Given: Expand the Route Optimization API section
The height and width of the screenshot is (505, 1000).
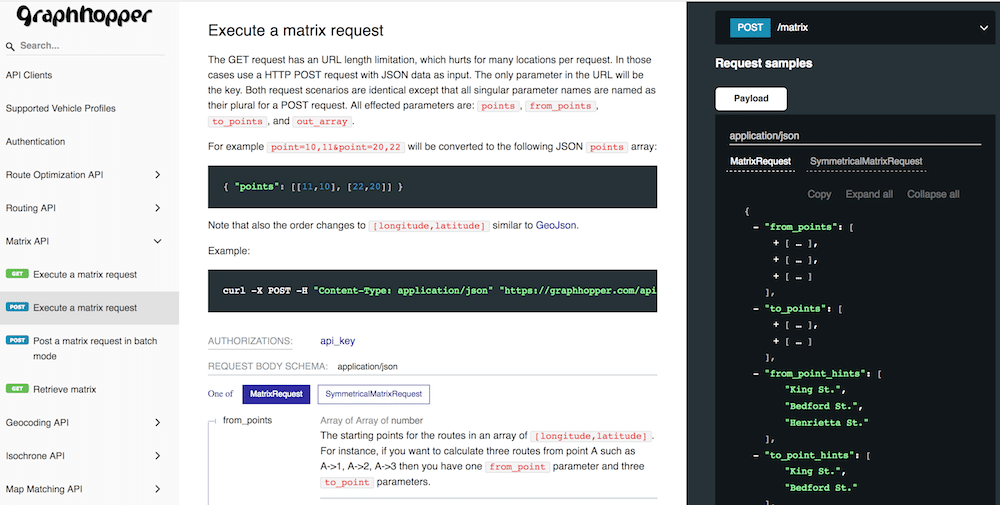Looking at the screenshot, I should coord(158,175).
